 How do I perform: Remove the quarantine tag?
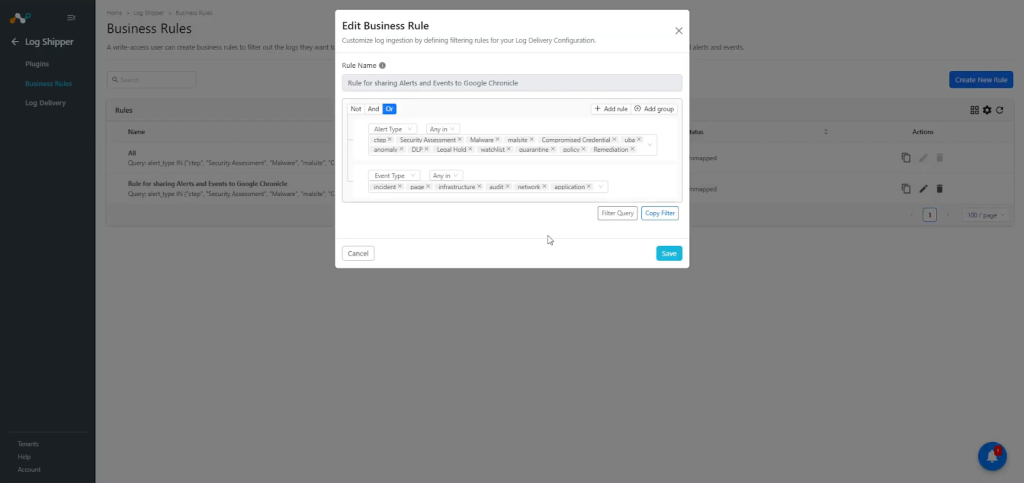[x=552, y=149]
